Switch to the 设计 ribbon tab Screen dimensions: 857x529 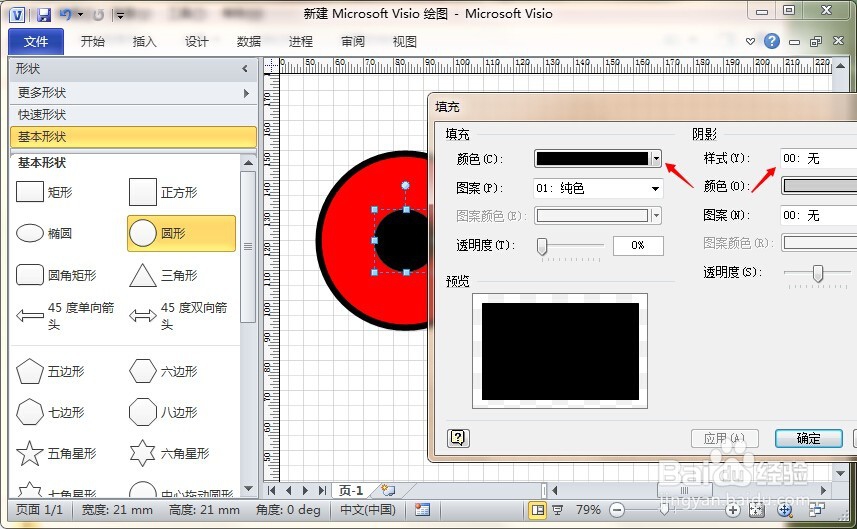[196, 42]
